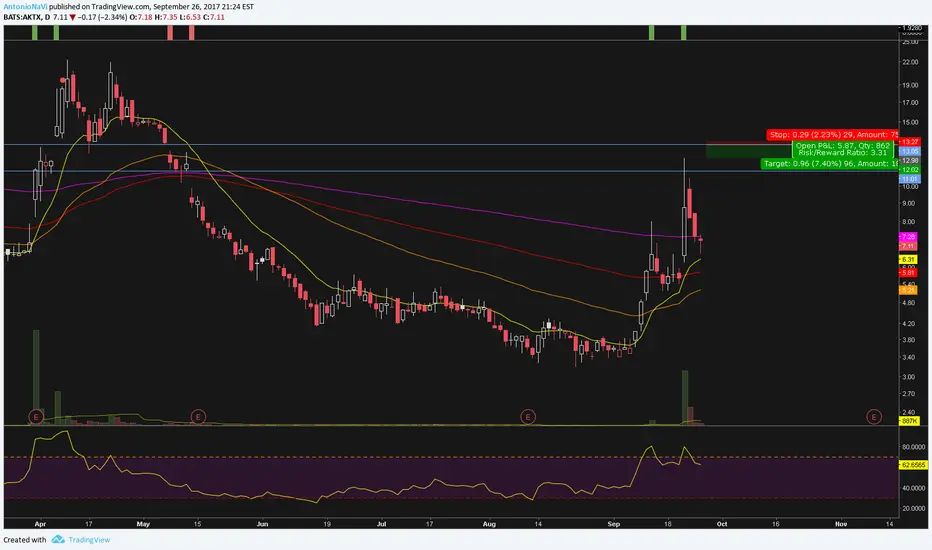Open the TradingView link beside 'Created with'
Viewport: 932px width, 550px height.
coord(89,540)
